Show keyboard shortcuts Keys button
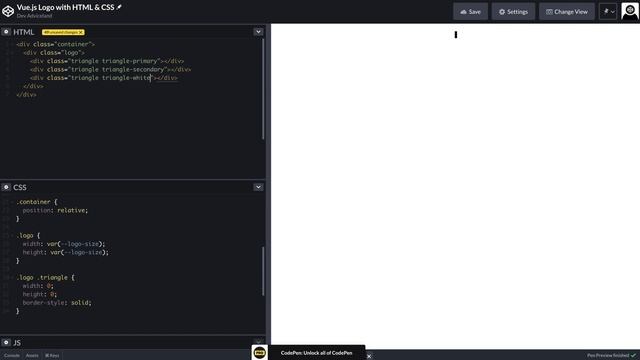 (52, 356)
